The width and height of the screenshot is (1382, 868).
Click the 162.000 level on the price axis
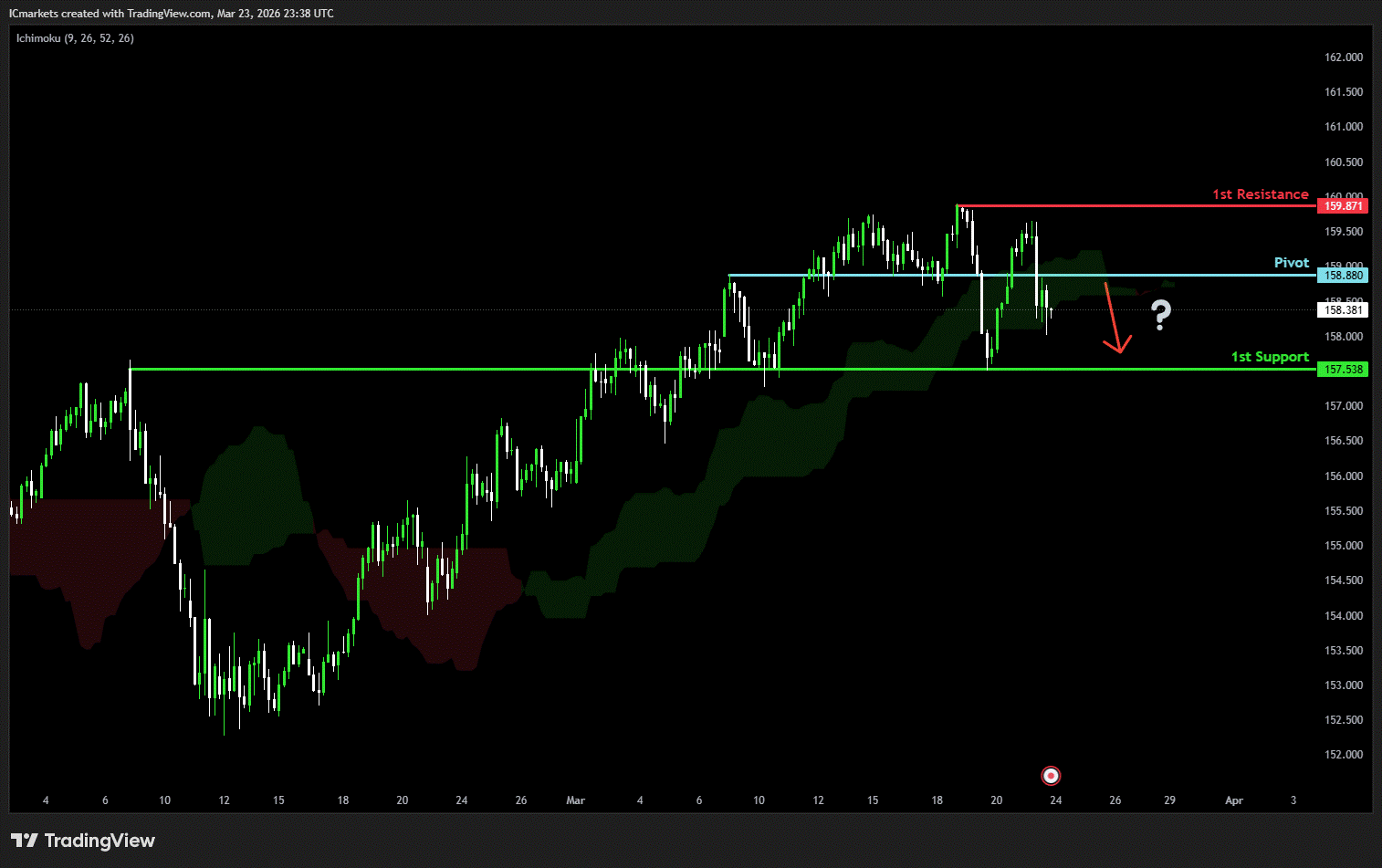pos(1343,58)
